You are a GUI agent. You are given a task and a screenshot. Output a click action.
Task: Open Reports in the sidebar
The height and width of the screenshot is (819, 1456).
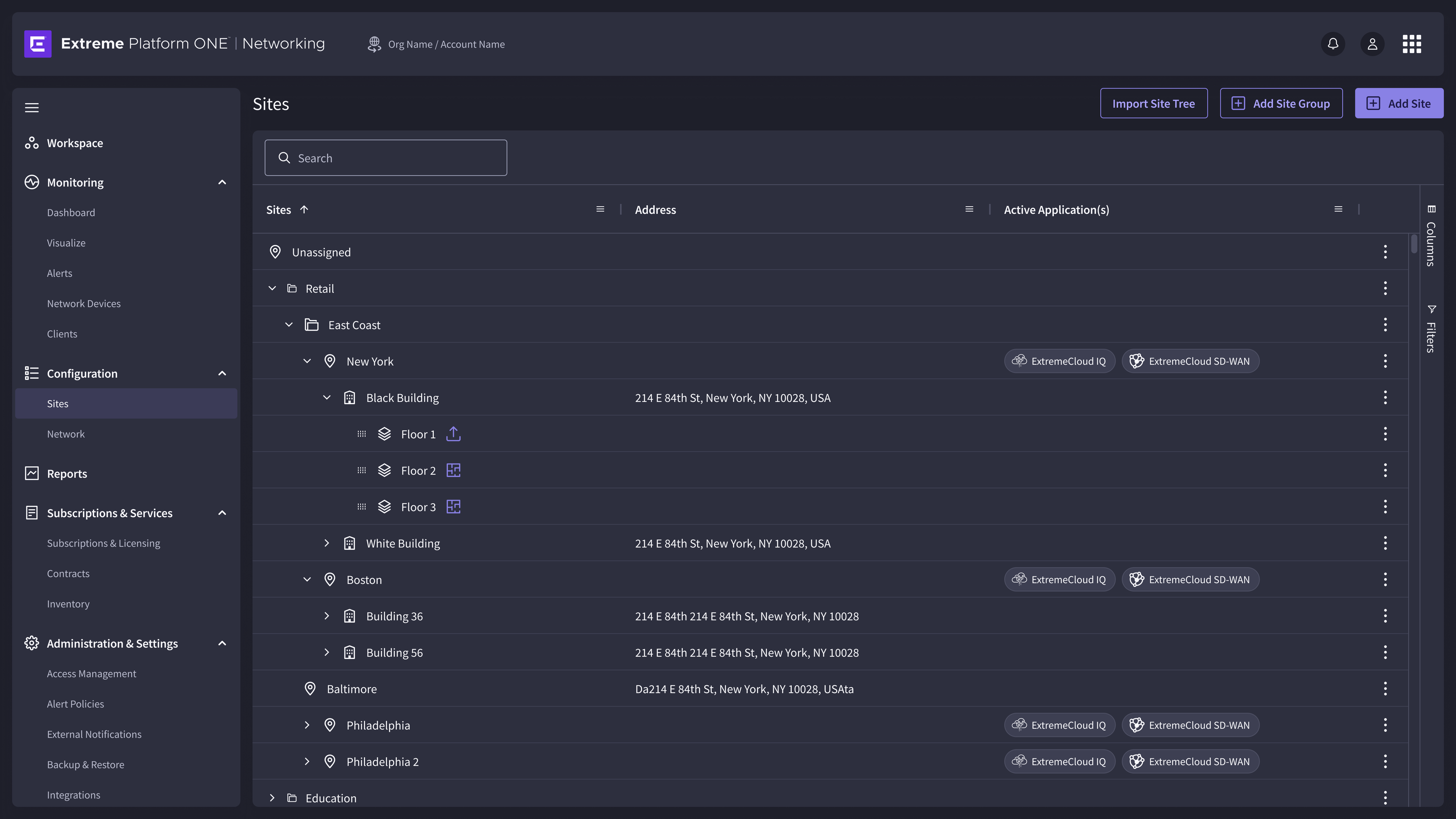pyautogui.click(x=67, y=474)
